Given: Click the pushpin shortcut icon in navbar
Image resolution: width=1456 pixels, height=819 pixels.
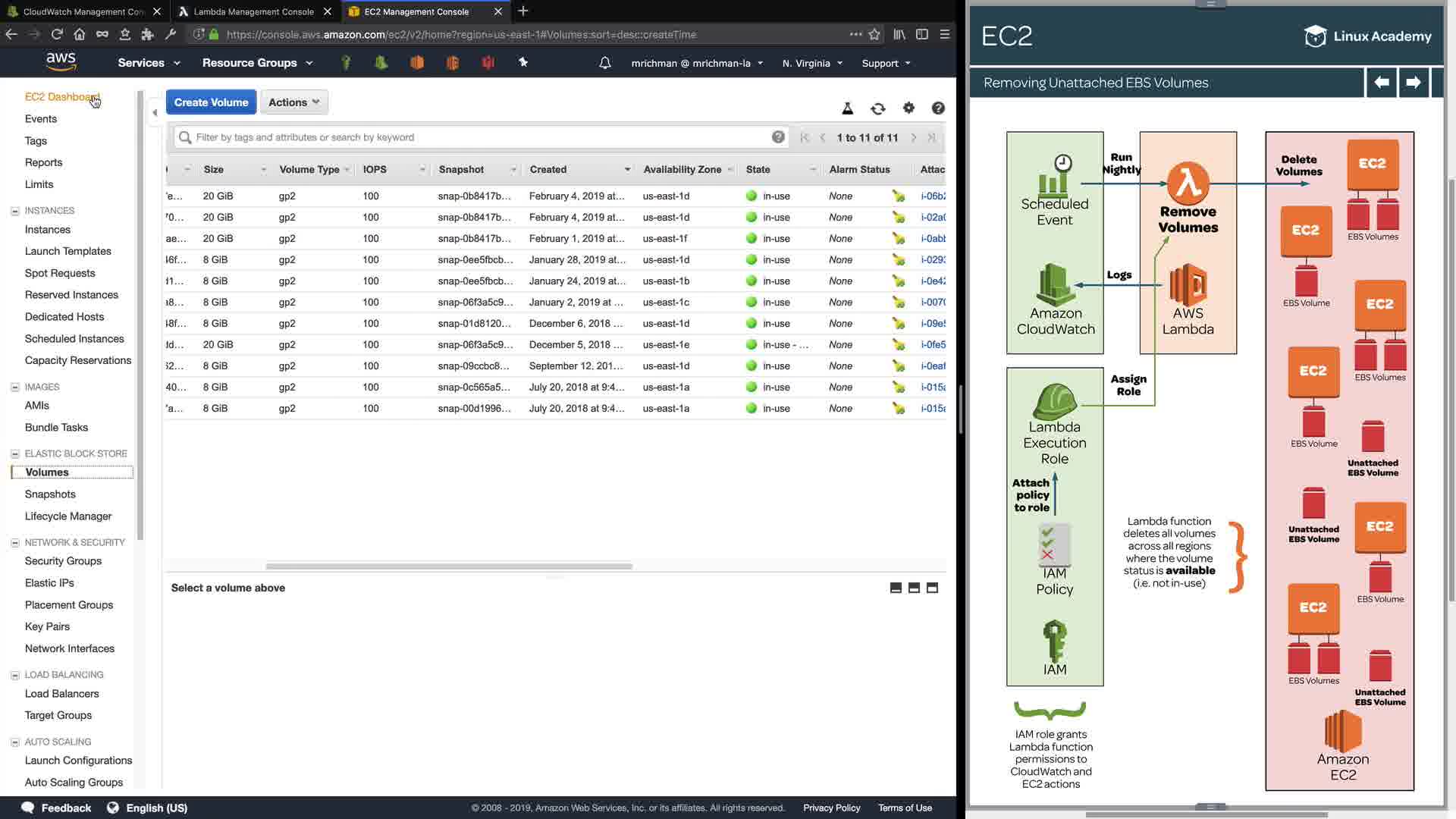Looking at the screenshot, I should (x=523, y=62).
